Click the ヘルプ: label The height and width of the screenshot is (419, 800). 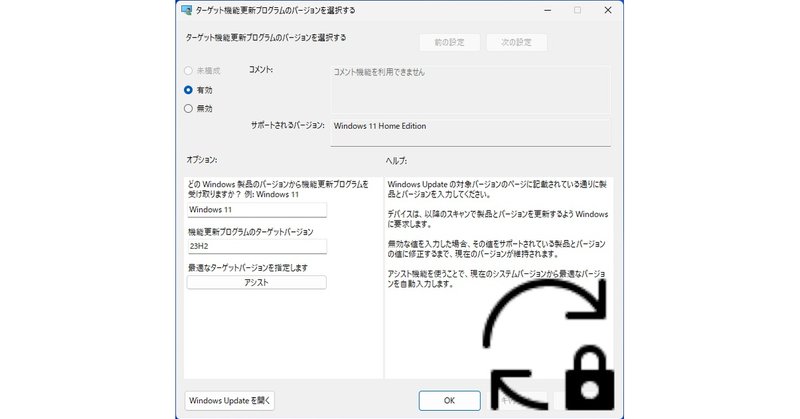click(396, 161)
